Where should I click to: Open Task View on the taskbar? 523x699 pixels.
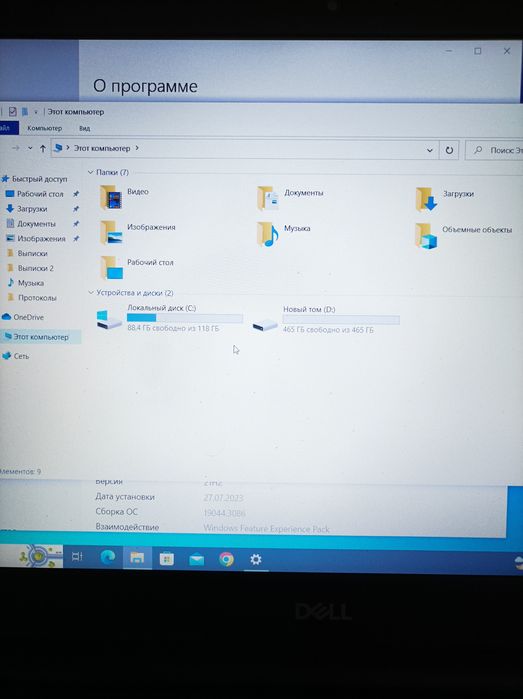[77, 556]
